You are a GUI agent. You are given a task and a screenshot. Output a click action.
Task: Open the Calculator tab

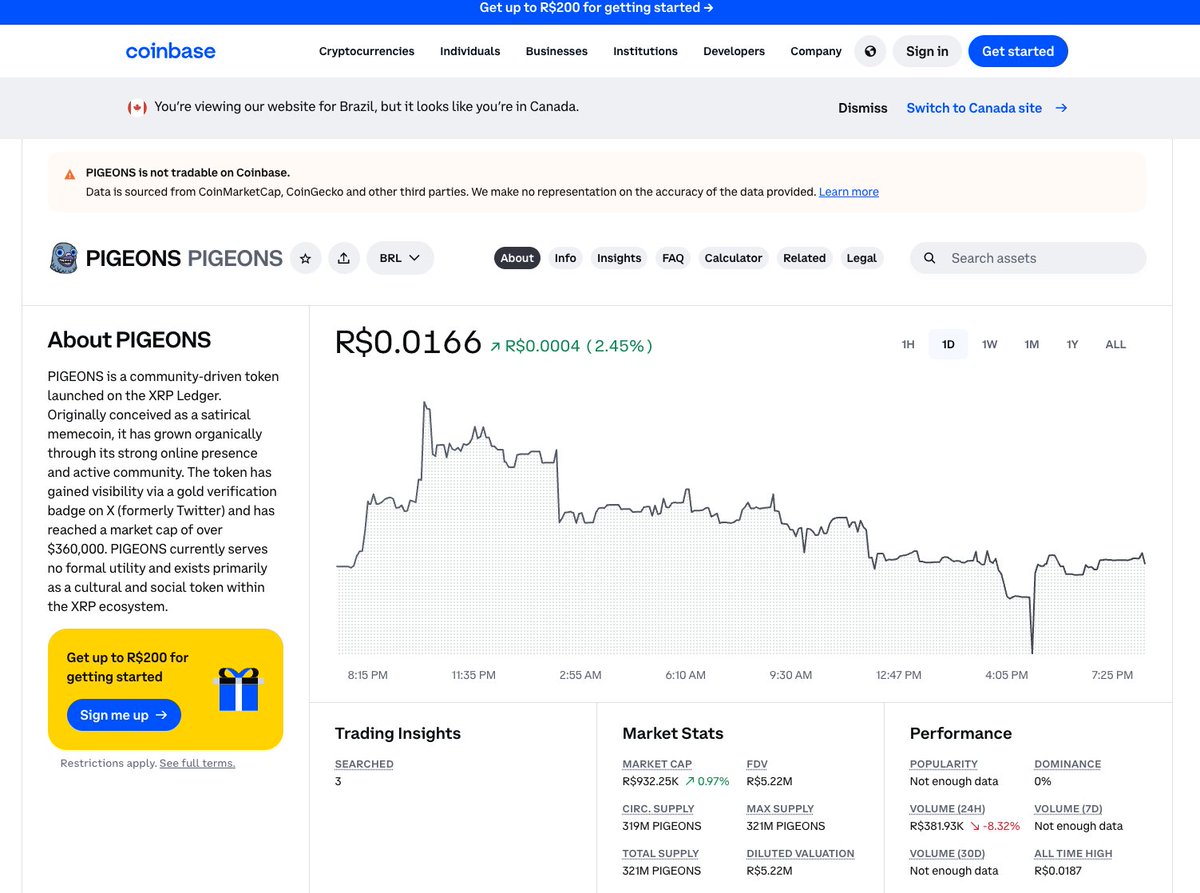(733, 258)
